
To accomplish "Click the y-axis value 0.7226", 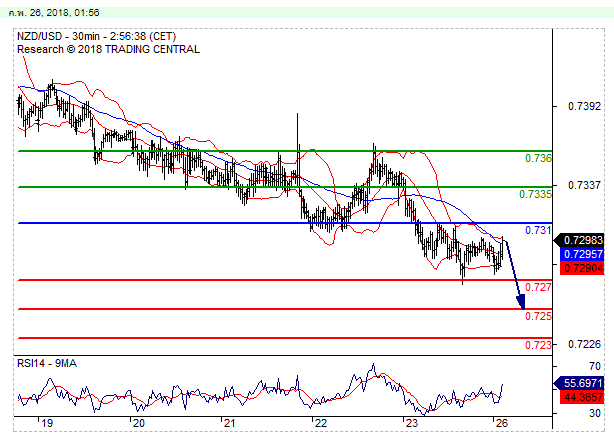I will coord(584,344).
